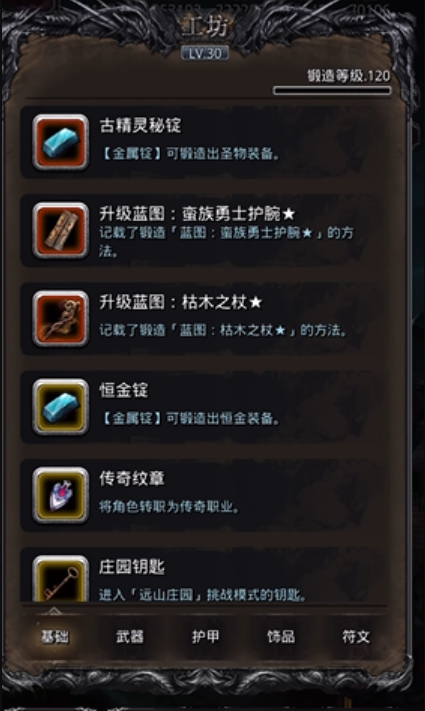Open the 庄园钥匙 recipe title

click(132, 567)
